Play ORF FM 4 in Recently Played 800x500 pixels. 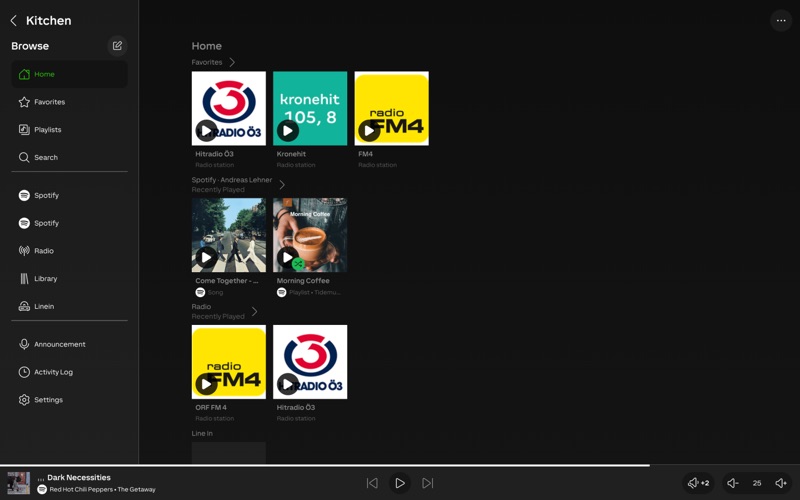[206, 384]
